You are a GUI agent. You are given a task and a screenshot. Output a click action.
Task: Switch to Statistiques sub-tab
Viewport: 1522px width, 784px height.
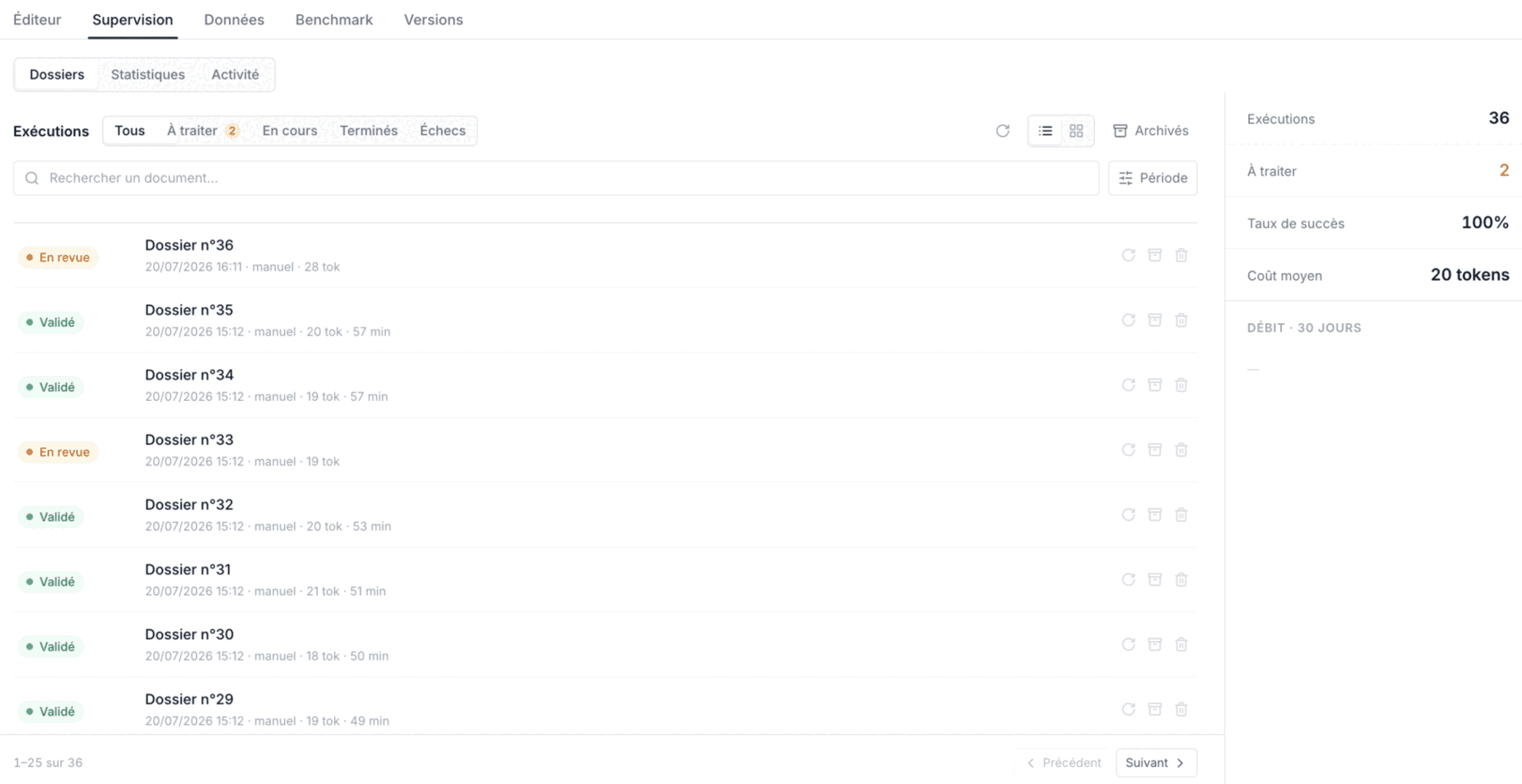tap(148, 74)
